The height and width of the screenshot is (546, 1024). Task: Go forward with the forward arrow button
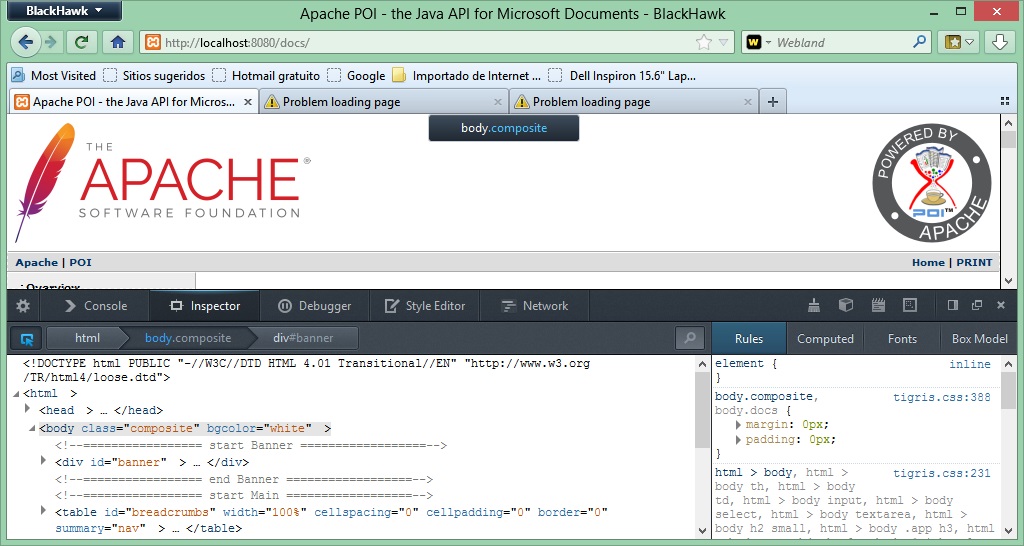50,42
